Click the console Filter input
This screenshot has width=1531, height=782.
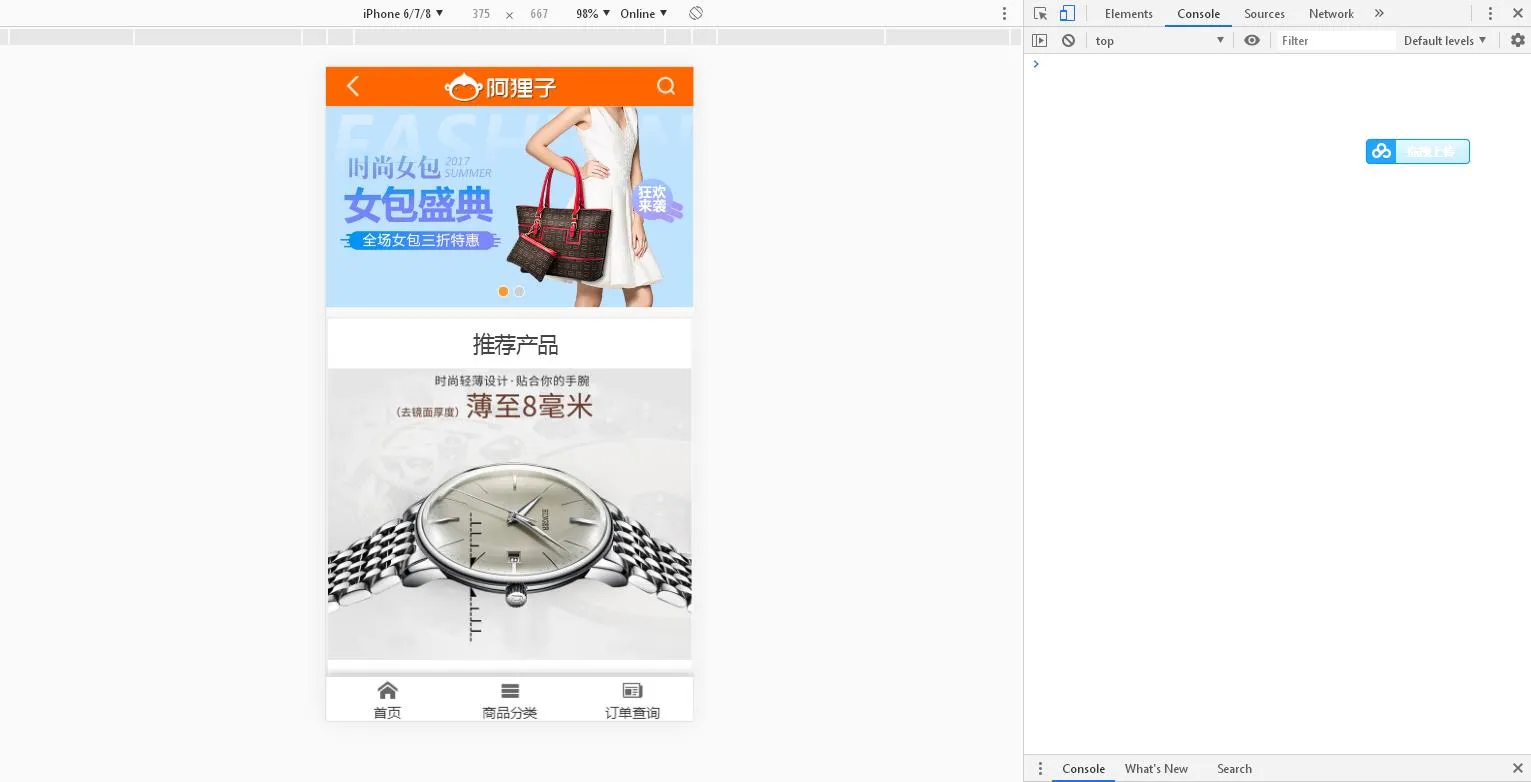pyautogui.click(x=1336, y=40)
